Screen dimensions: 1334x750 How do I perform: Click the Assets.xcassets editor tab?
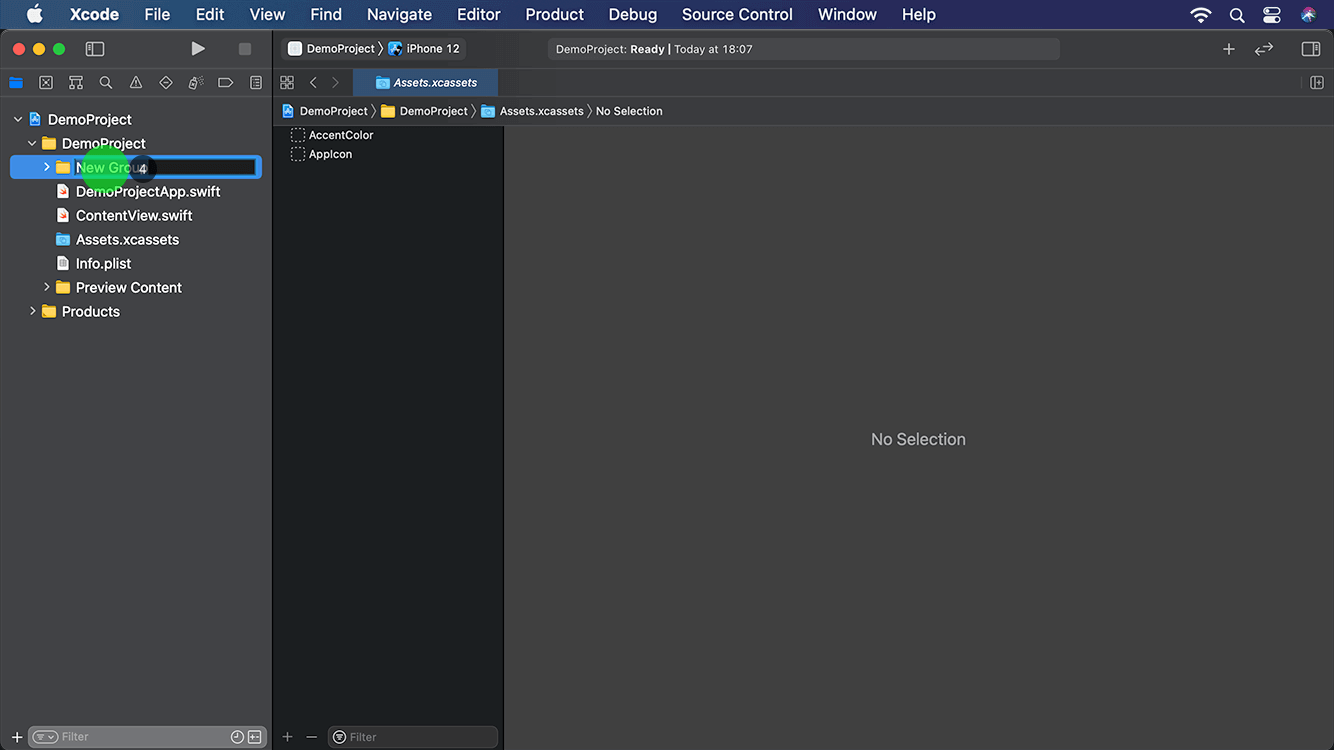click(426, 83)
